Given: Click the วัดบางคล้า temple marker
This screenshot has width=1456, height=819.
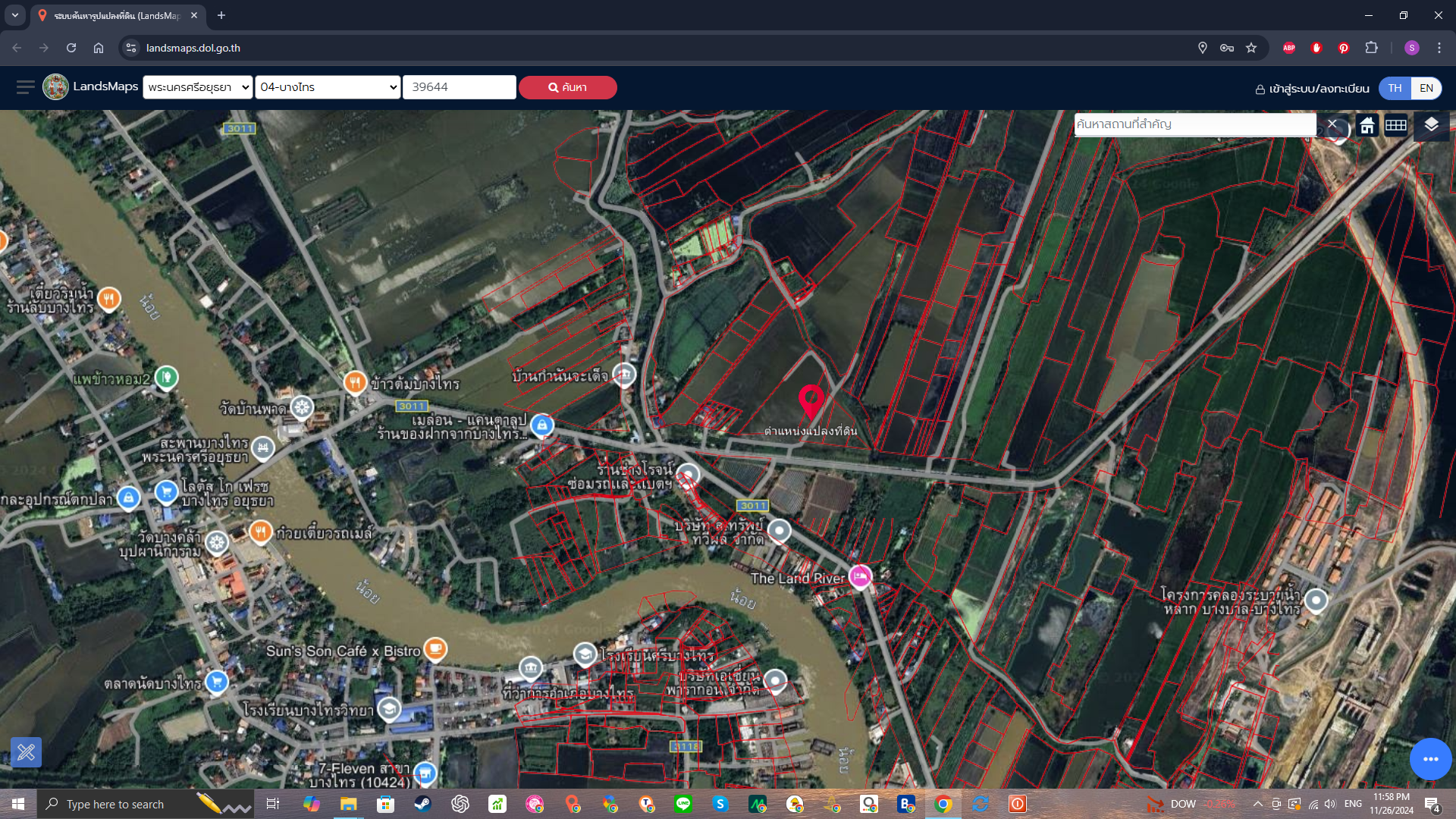Looking at the screenshot, I should click(x=217, y=542).
